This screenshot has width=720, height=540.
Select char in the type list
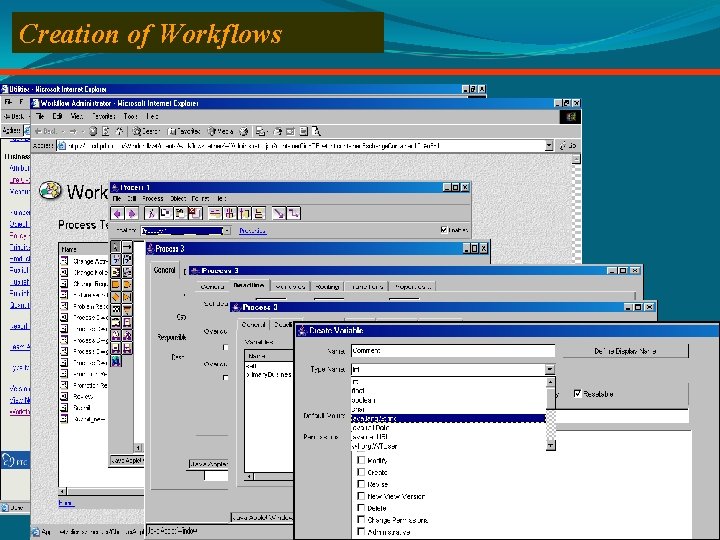pos(448,409)
